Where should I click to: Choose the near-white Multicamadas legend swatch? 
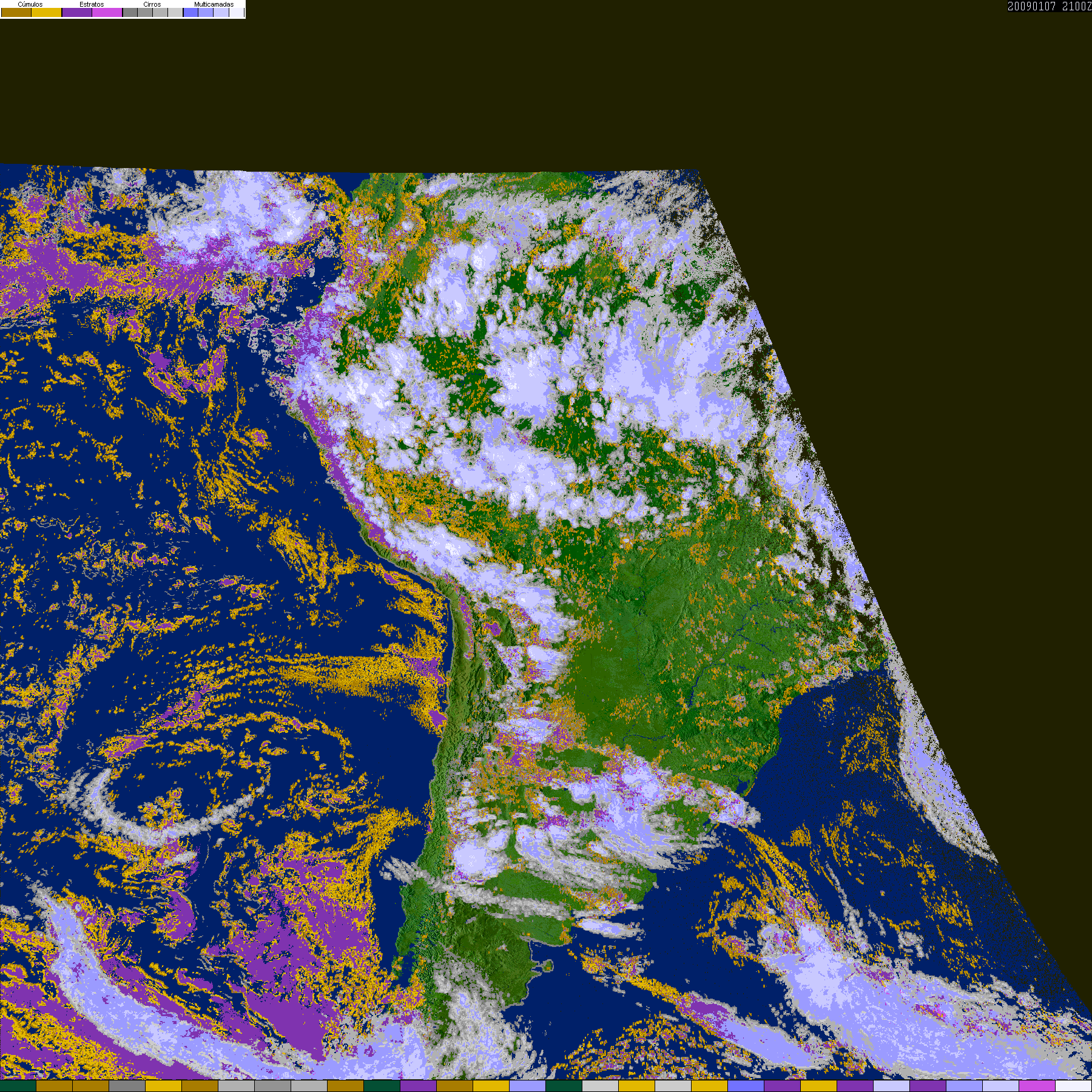(x=236, y=13)
